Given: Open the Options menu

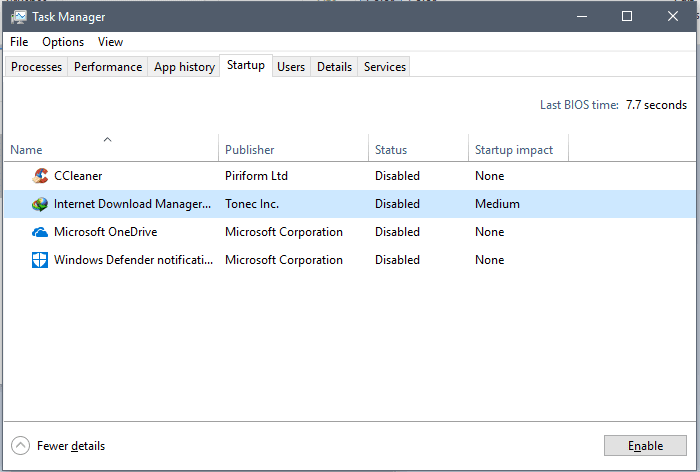Looking at the screenshot, I should click(x=63, y=42).
